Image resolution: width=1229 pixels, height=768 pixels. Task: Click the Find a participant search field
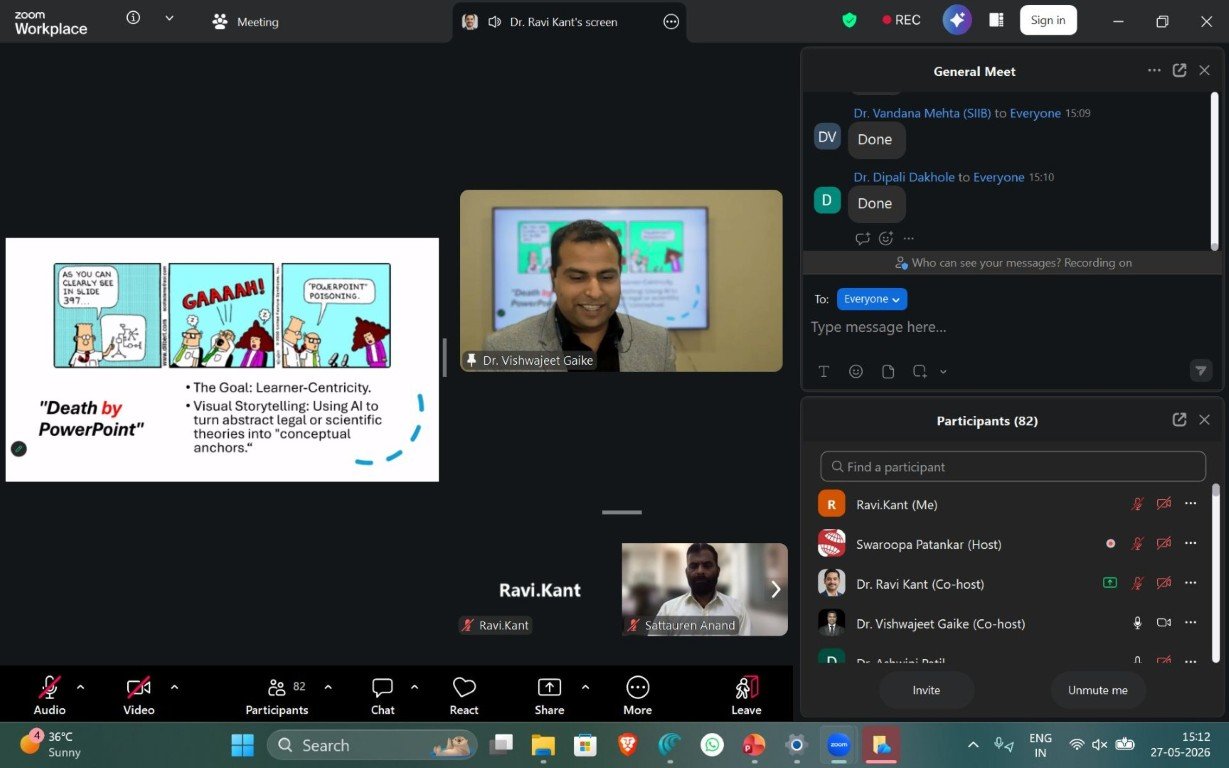pos(1013,467)
